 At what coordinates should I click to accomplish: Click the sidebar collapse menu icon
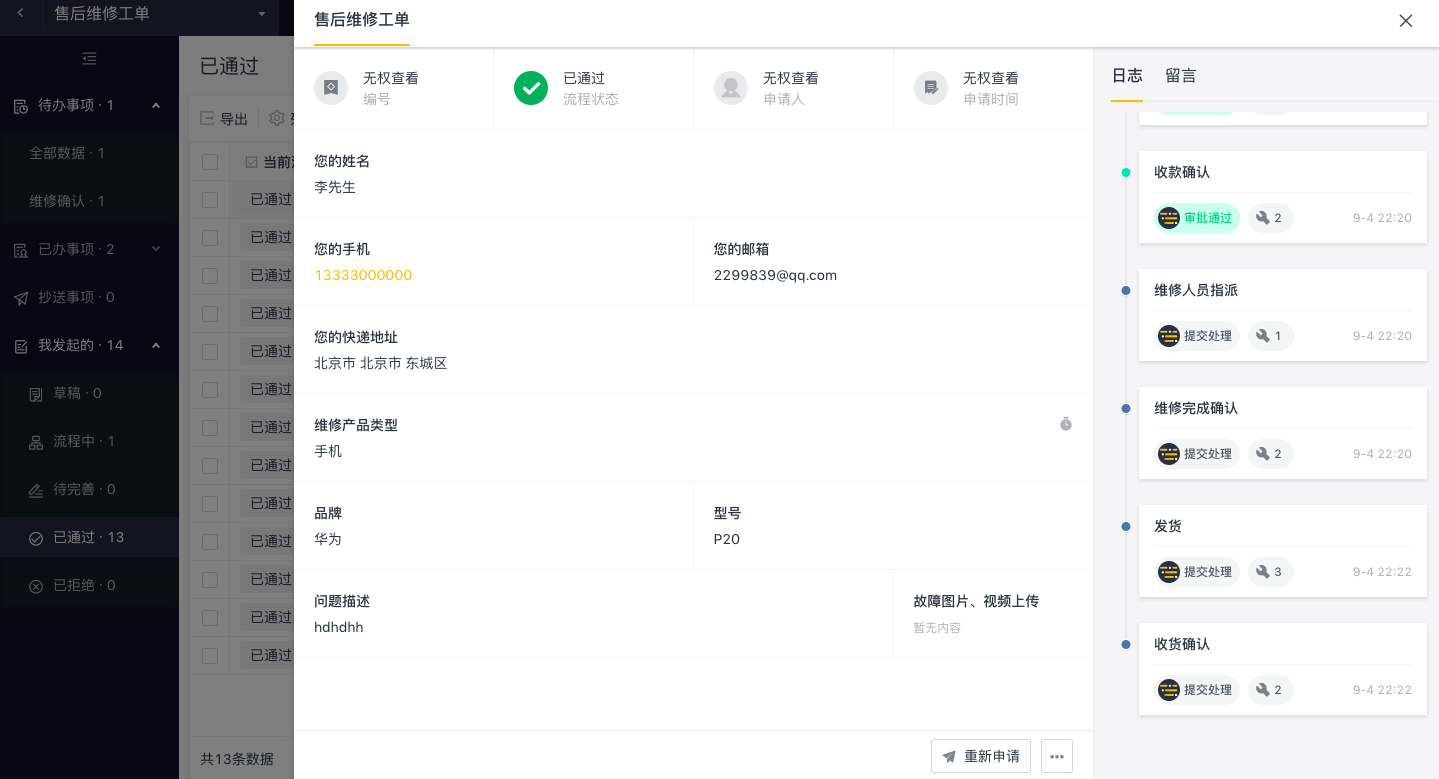point(89,59)
